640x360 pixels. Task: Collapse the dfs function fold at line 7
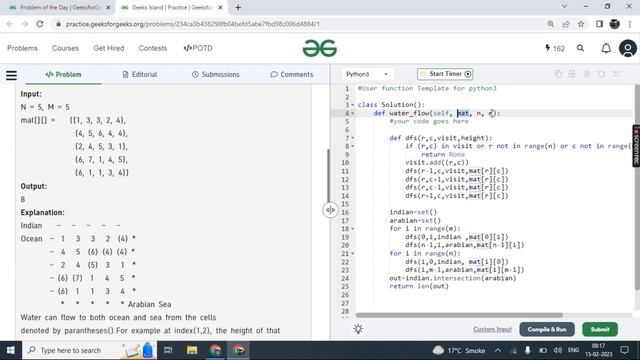[353, 138]
